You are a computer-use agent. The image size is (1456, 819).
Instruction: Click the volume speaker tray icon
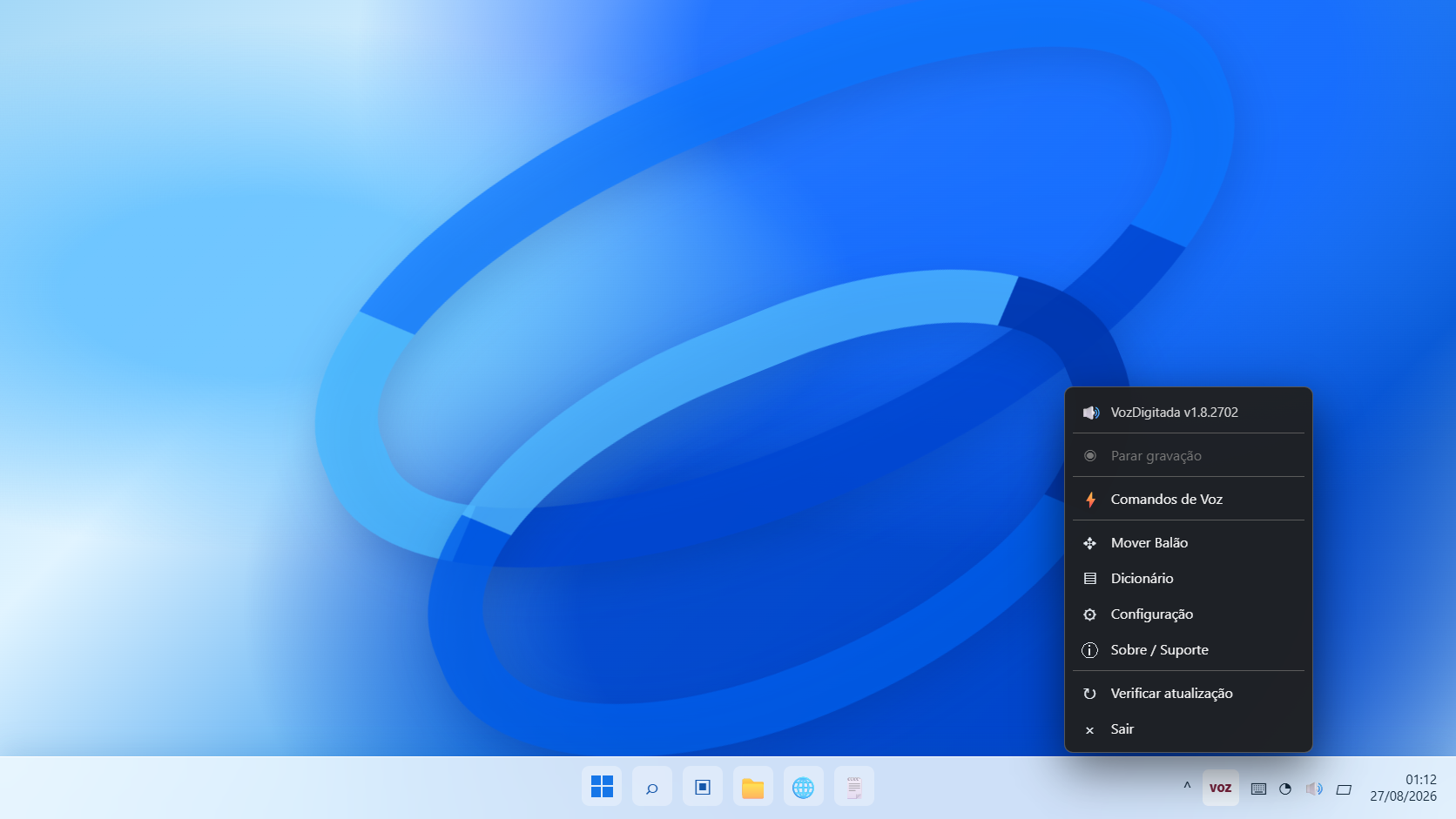[1314, 789]
